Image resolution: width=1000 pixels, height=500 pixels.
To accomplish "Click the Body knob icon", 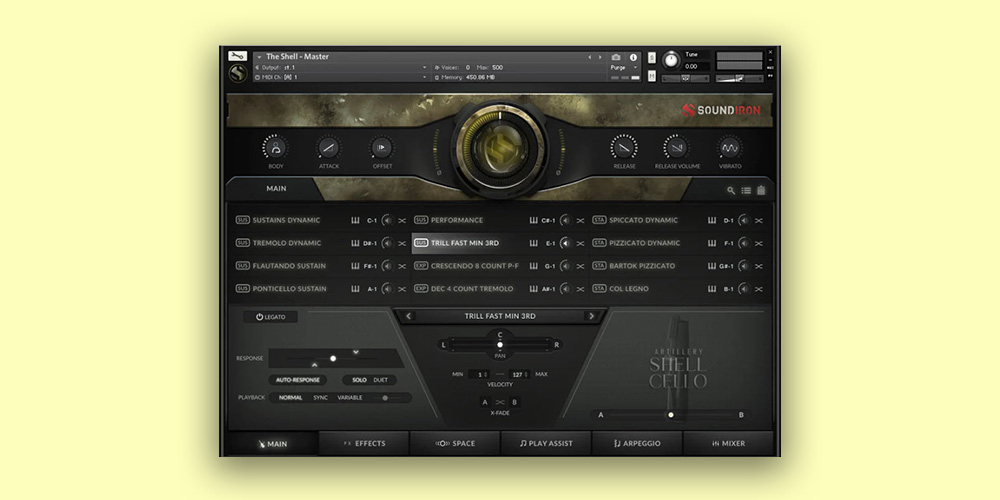I will [x=275, y=149].
